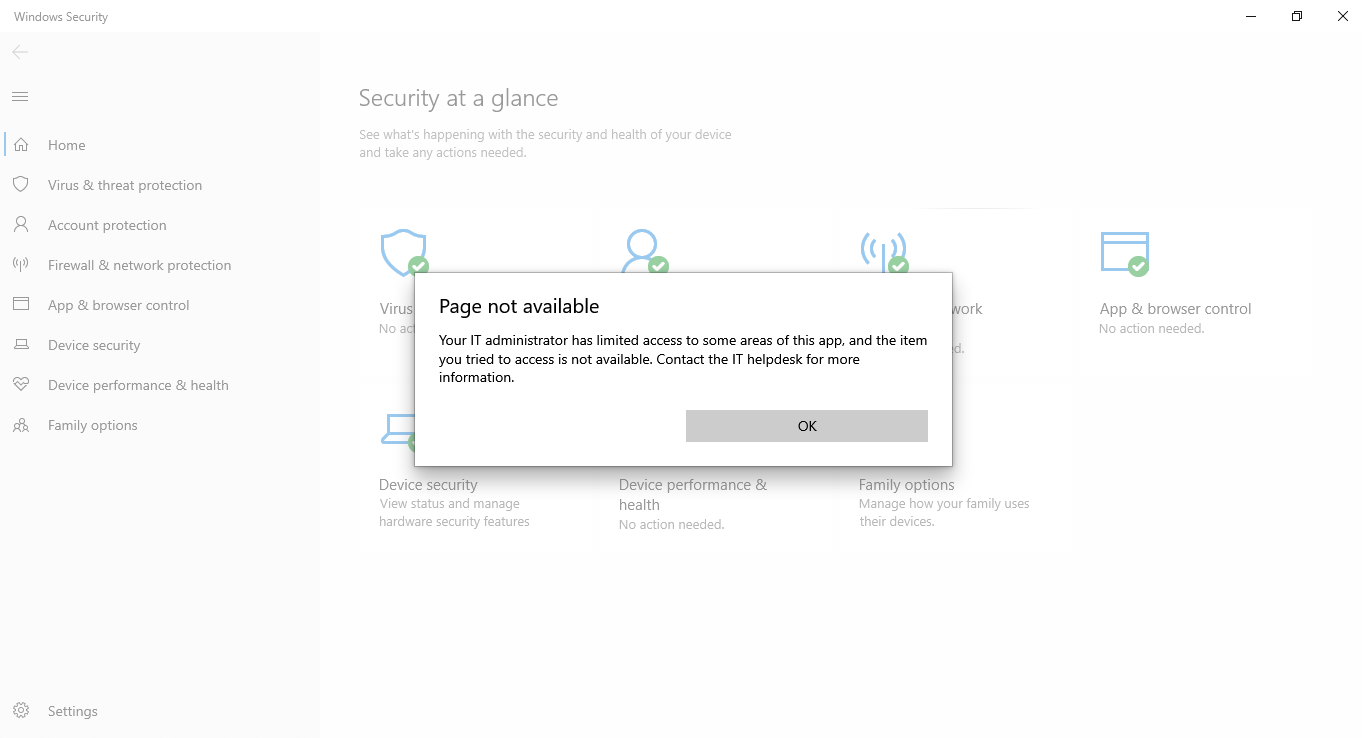Click the App & browser control window icon
The height and width of the screenshot is (738, 1362).
[x=20, y=305]
